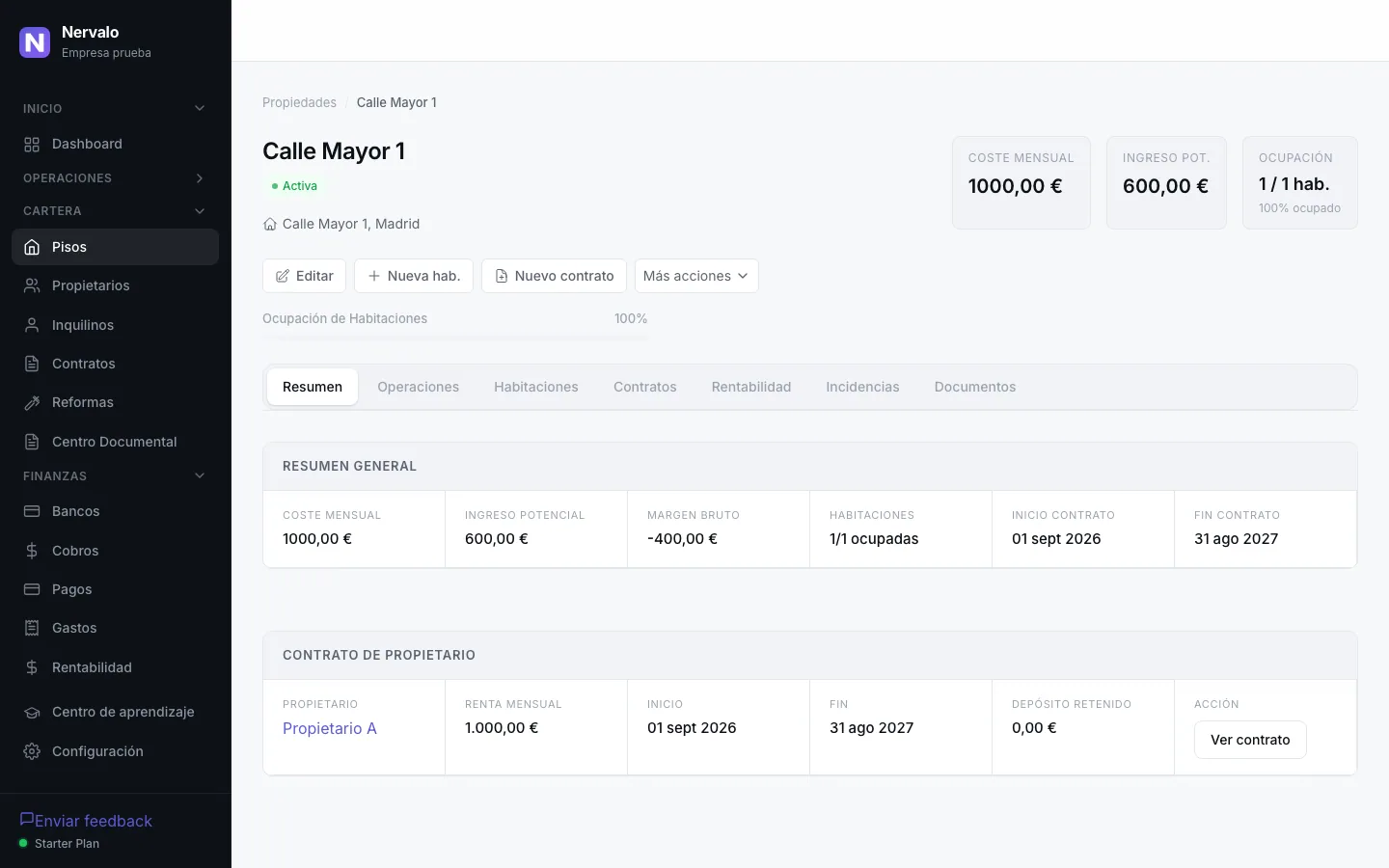Click the Nuevo contrato button
Viewport: 1389px width, 868px height.
(x=554, y=276)
